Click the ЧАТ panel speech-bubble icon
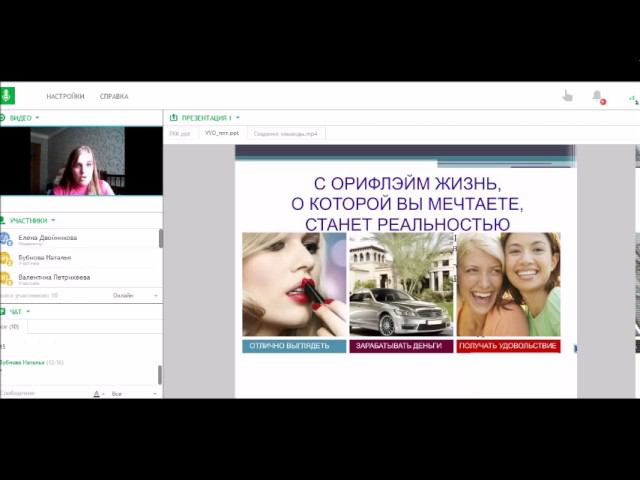This screenshot has height=480, width=640. coord(2,312)
